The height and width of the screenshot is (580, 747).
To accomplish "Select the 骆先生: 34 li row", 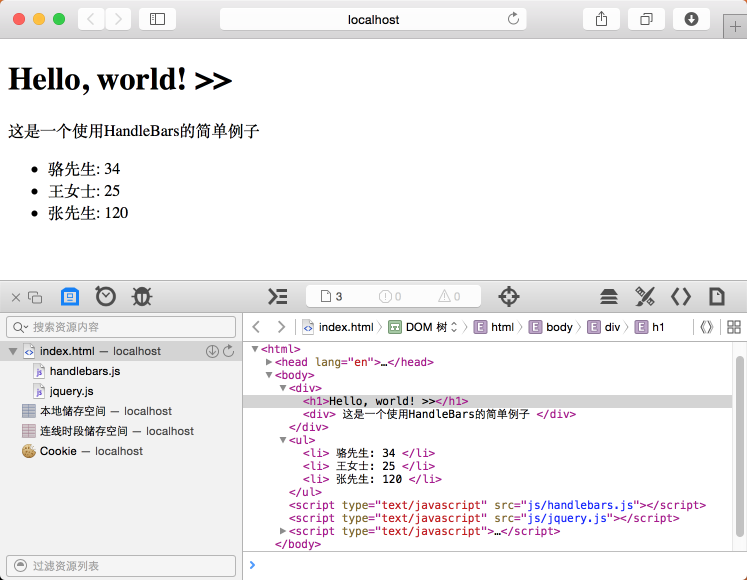I will tap(369, 453).
